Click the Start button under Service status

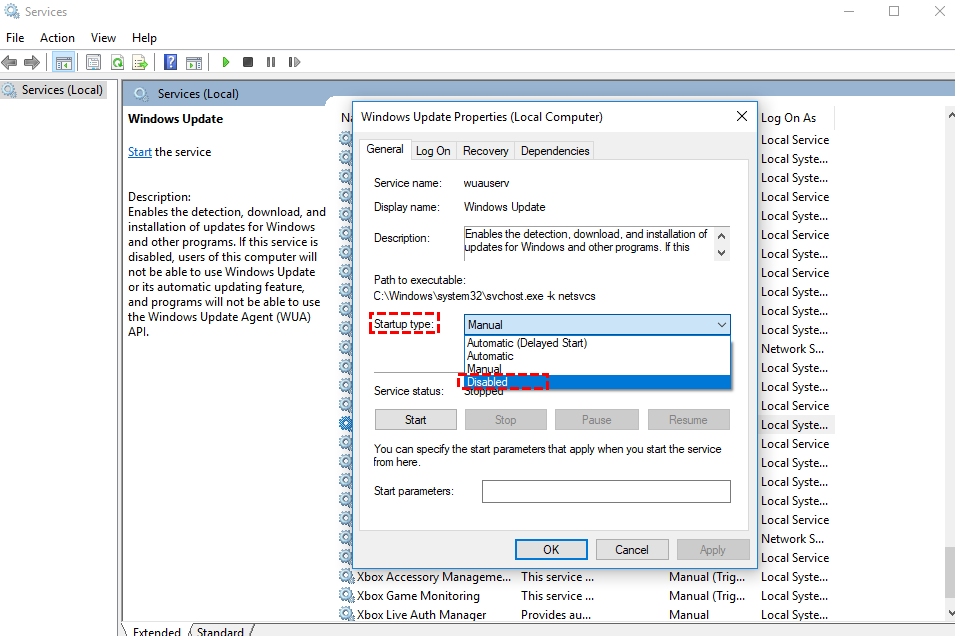click(x=415, y=420)
